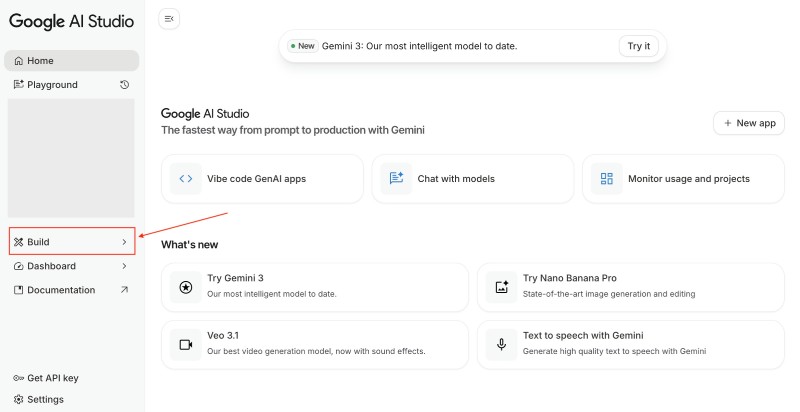Click the Get API key icon
This screenshot has width=800, height=412.
point(19,378)
